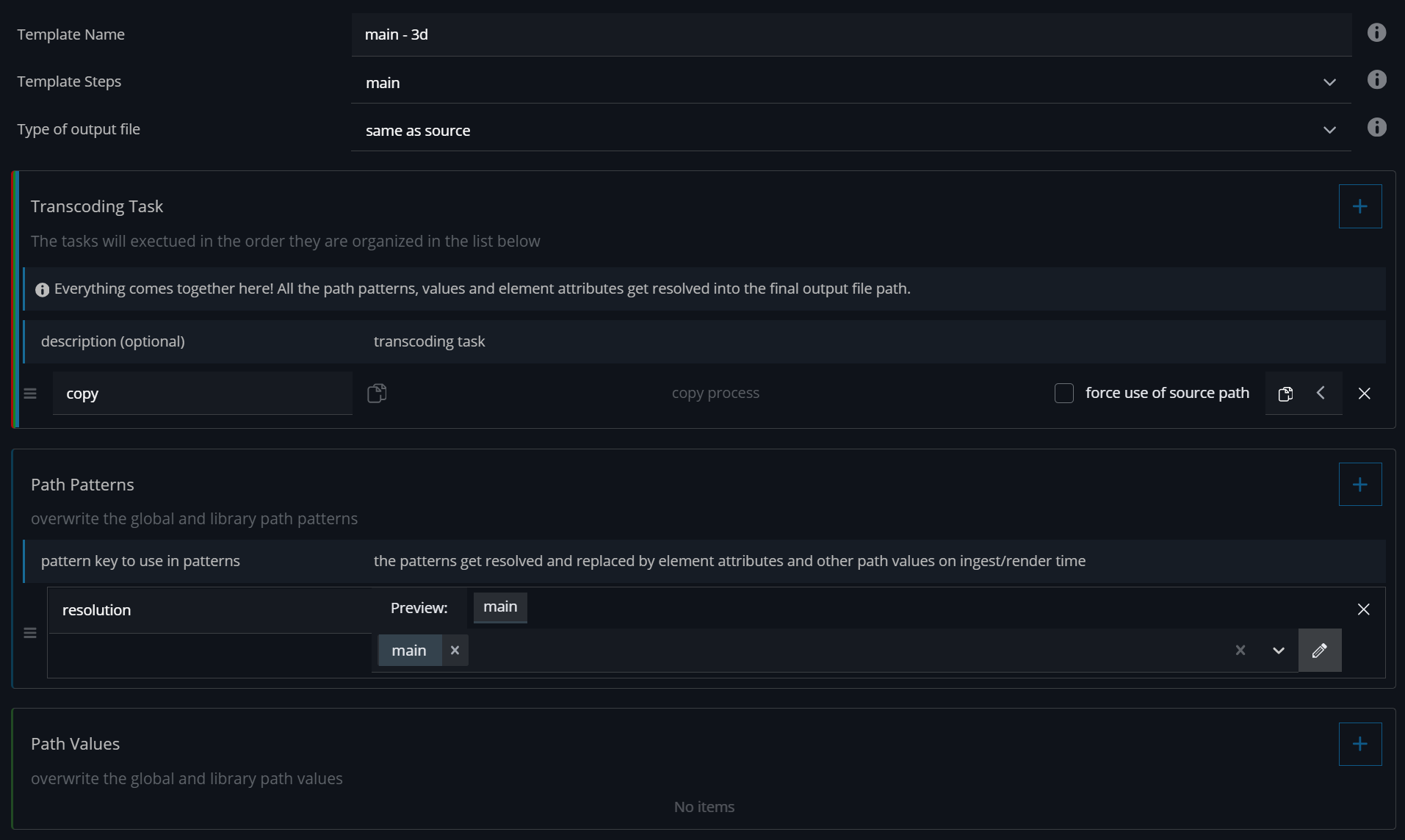This screenshot has width=1405, height=840.
Task: Click the pencil edit icon for resolution pattern
Action: [x=1319, y=651]
